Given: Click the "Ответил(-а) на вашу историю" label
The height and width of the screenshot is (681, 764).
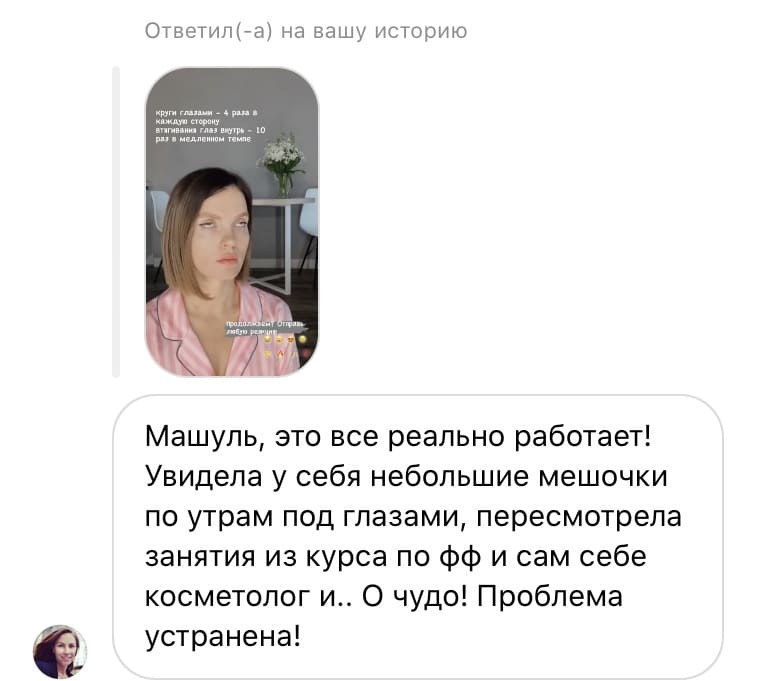Looking at the screenshot, I should (306, 31).
